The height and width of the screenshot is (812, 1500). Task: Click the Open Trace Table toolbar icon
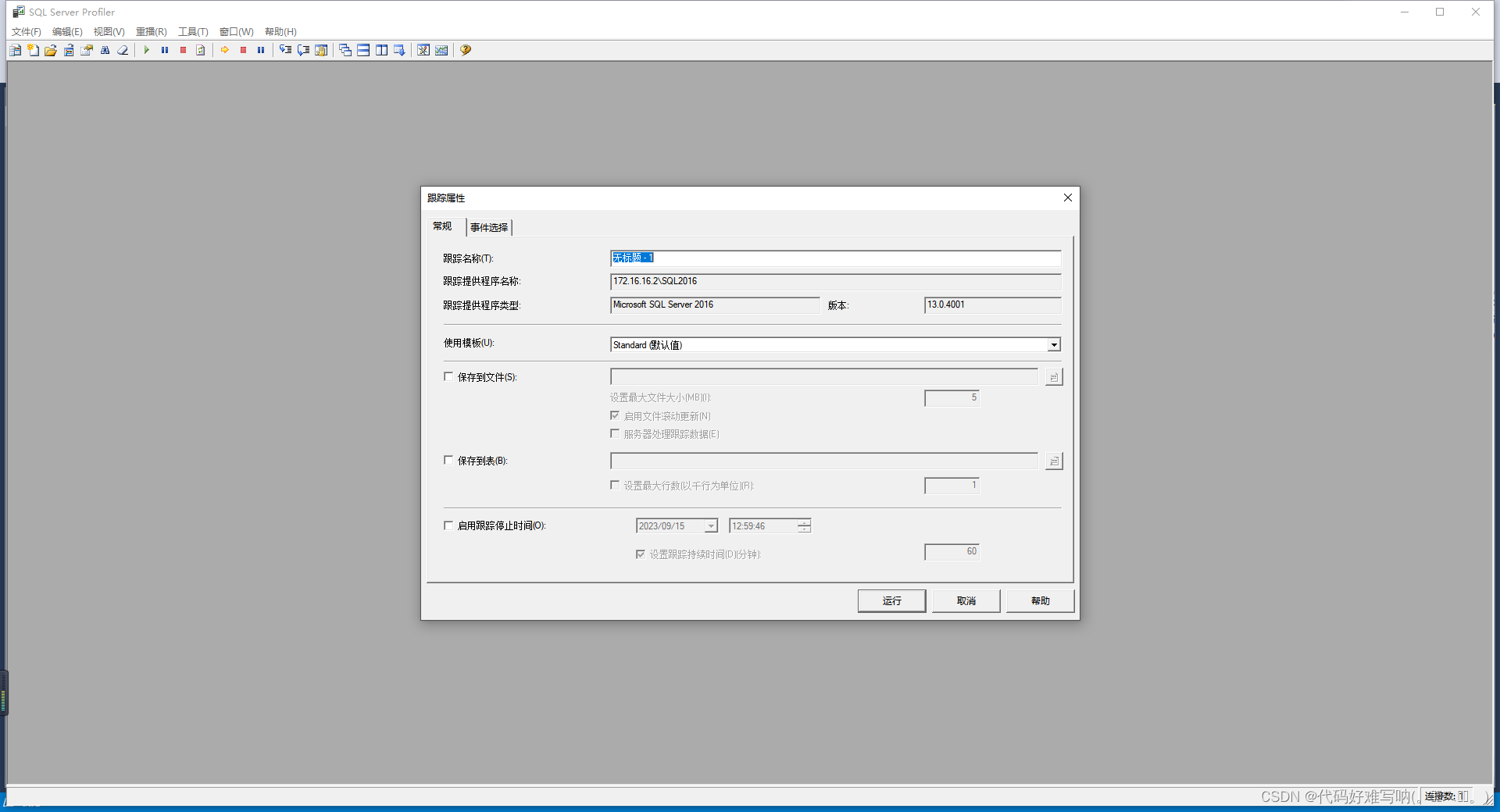pos(69,50)
